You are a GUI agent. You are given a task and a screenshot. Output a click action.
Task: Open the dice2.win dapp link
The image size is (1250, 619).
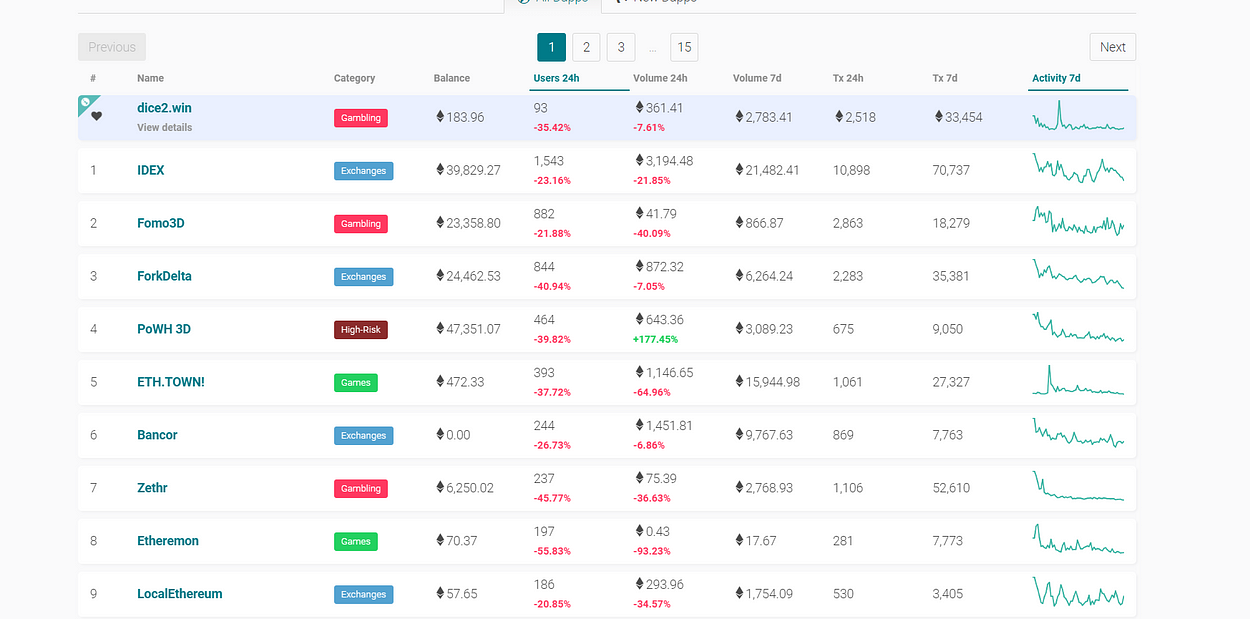[x=164, y=107]
